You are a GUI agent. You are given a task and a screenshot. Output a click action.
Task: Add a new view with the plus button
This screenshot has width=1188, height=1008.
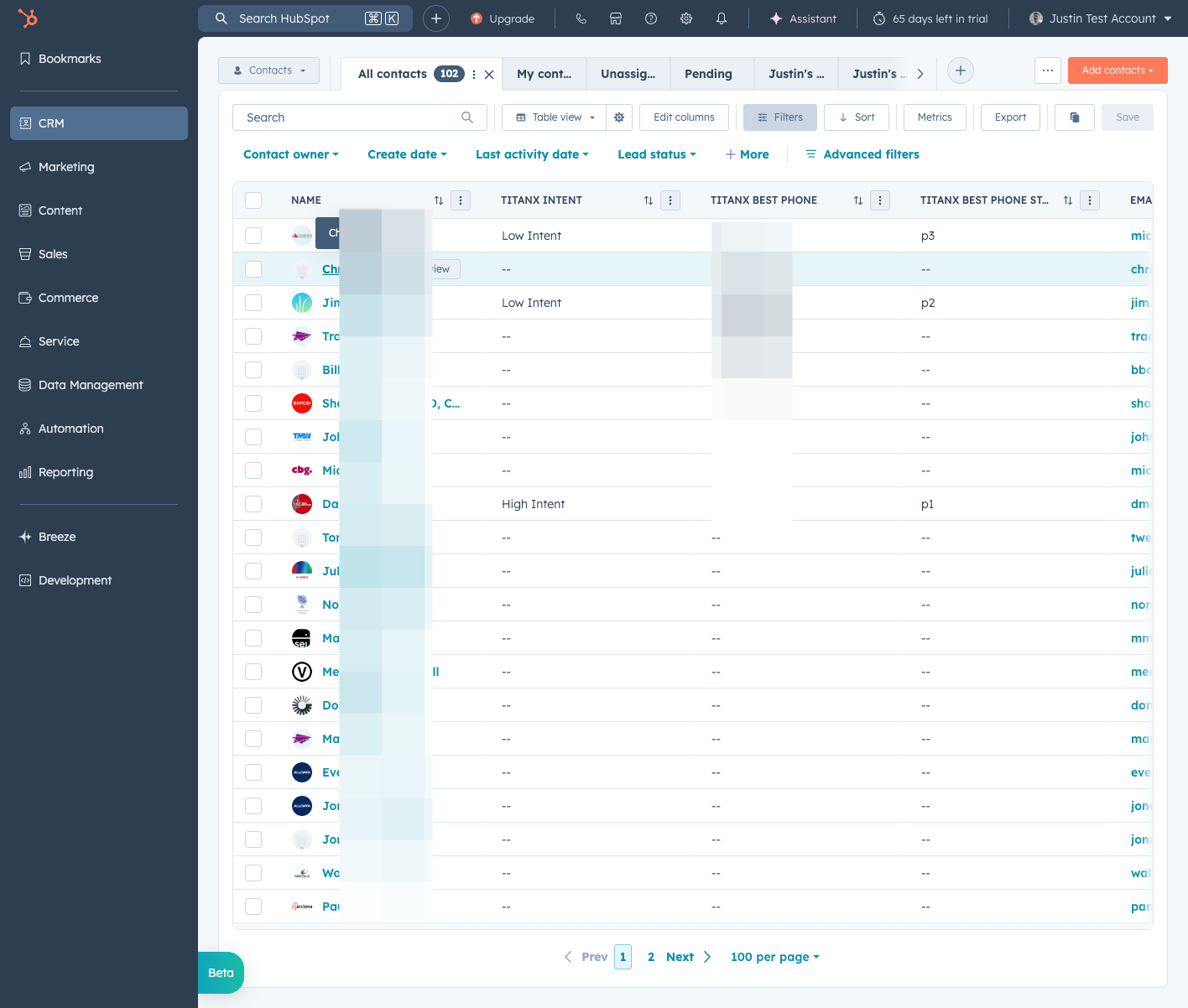pyautogui.click(x=961, y=70)
